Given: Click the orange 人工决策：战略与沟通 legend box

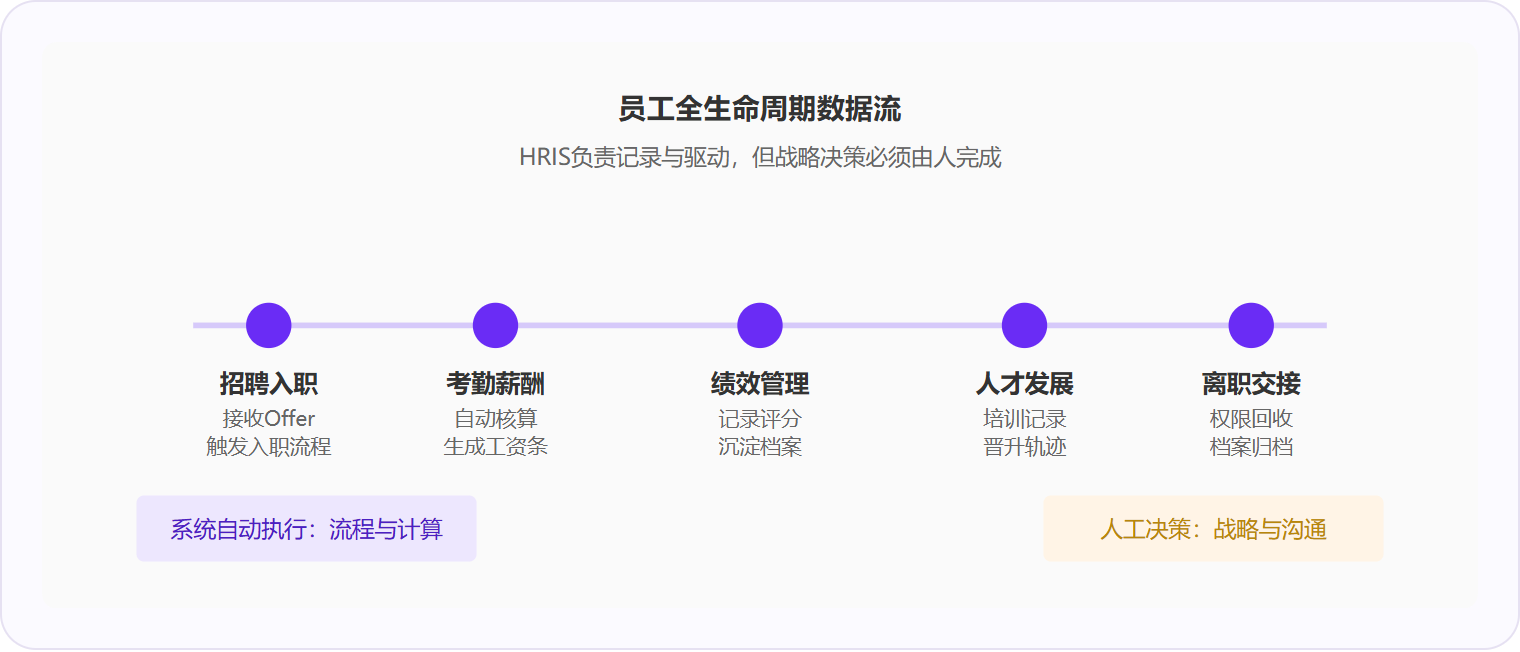Looking at the screenshot, I should click(1213, 529).
